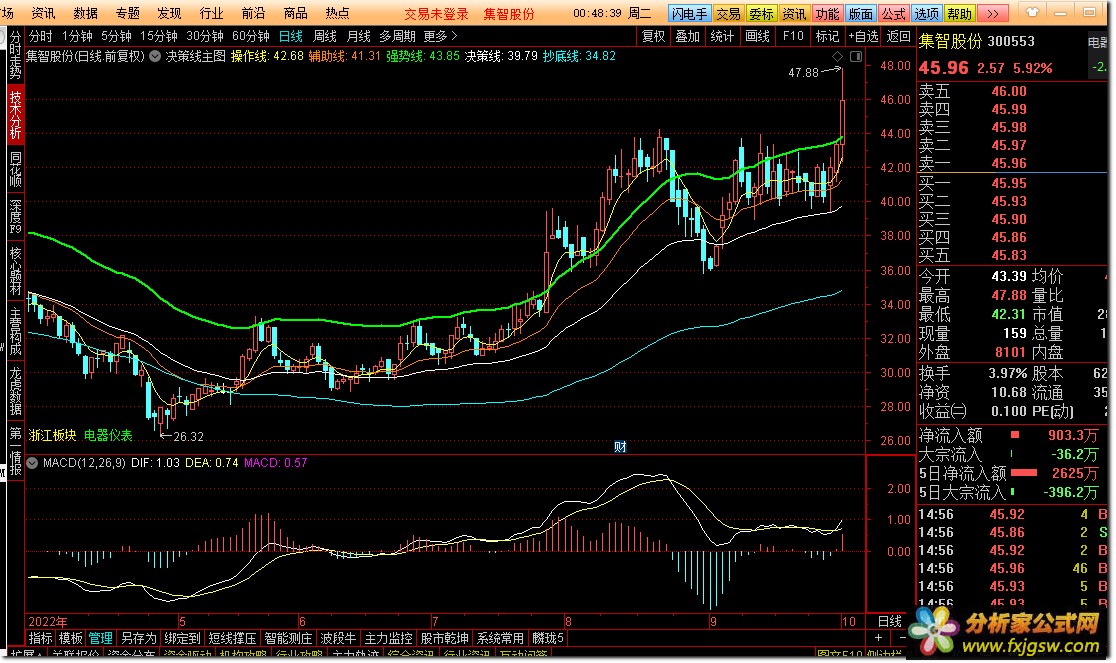
Task: Switch to 30分钟 period
Action: click(205, 36)
